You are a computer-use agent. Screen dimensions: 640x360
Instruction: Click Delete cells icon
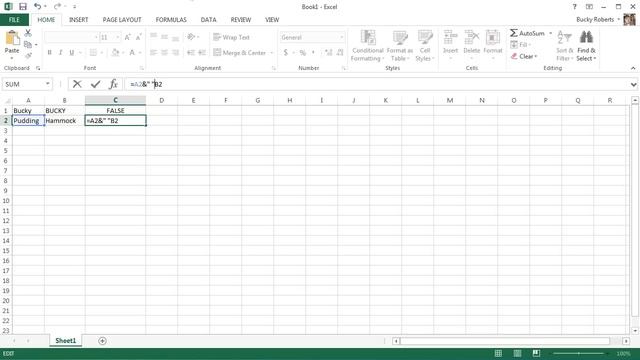pos(471,38)
